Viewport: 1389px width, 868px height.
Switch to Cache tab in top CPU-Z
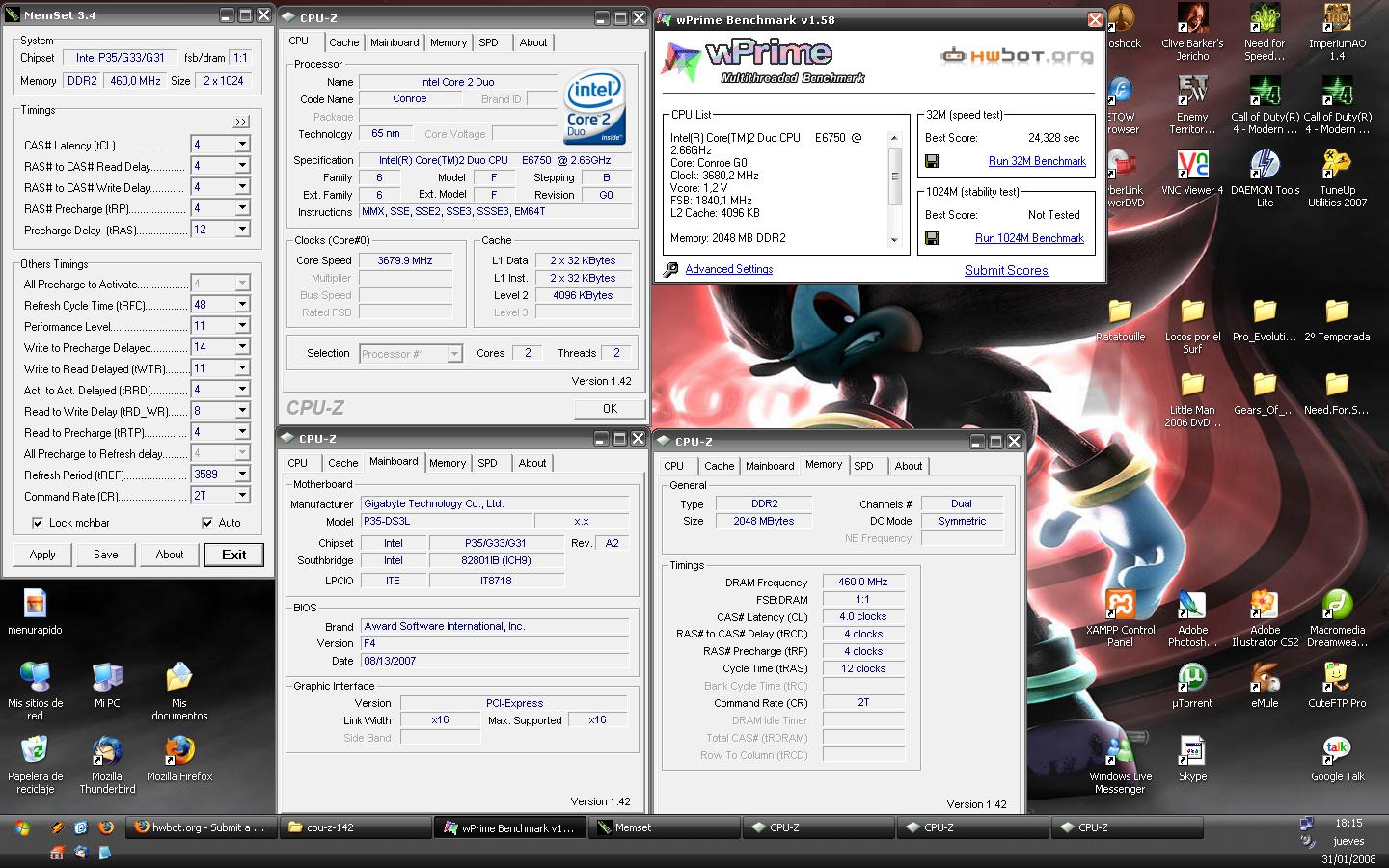(x=343, y=42)
